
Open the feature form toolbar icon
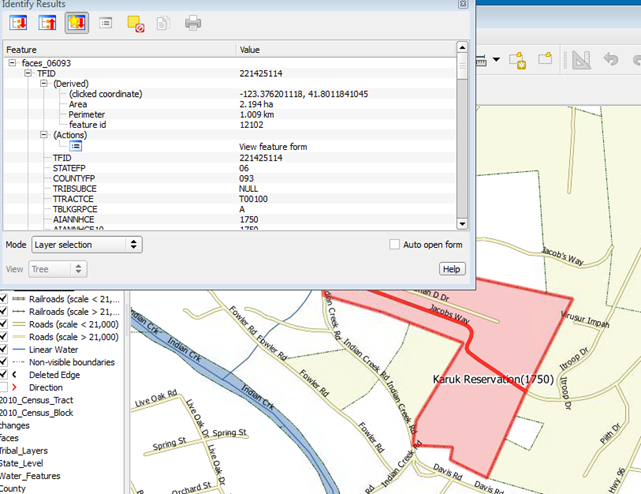[x=106, y=22]
